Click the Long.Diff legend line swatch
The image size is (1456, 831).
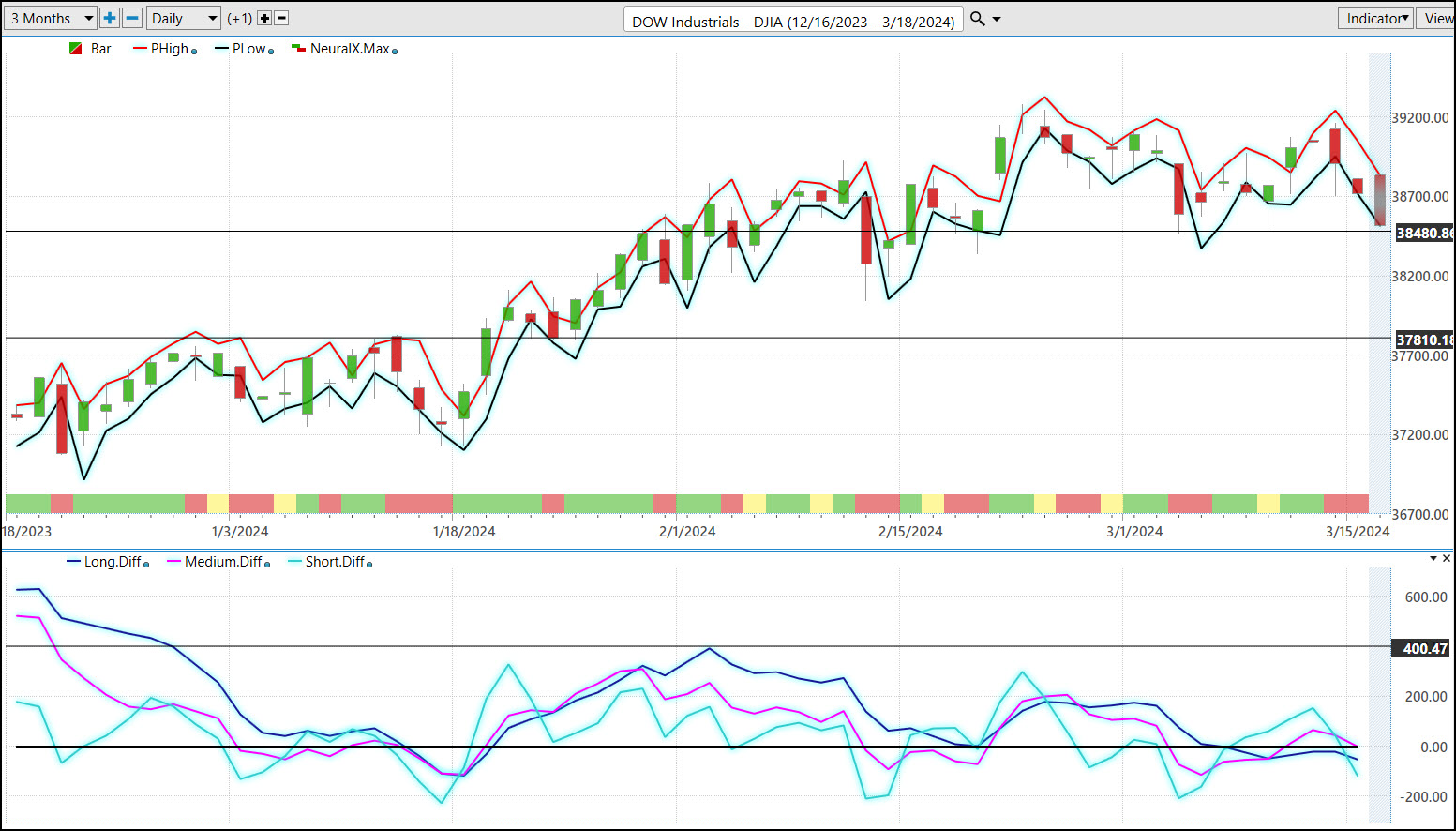tap(73, 562)
